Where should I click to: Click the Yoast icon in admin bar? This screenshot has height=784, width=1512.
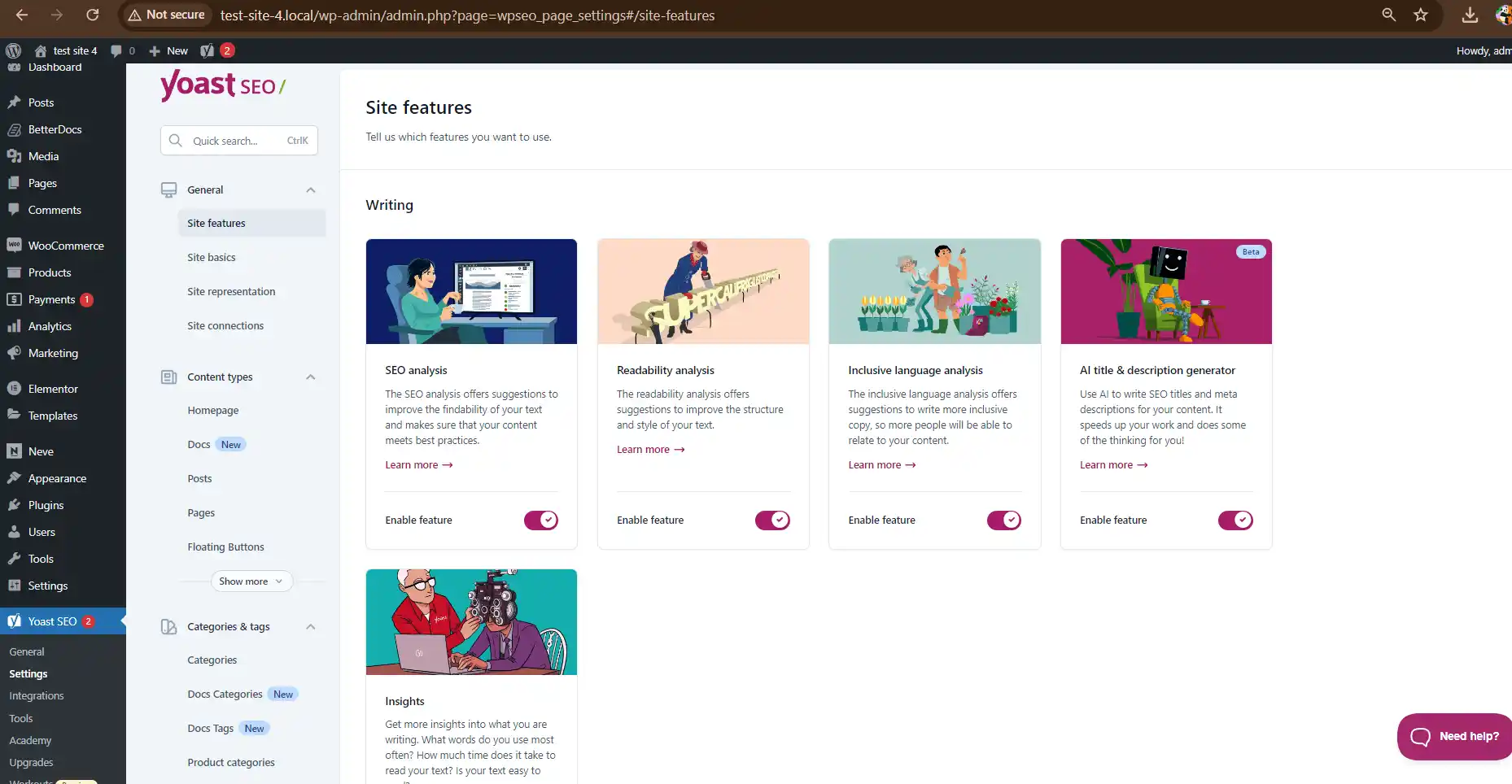tap(208, 50)
